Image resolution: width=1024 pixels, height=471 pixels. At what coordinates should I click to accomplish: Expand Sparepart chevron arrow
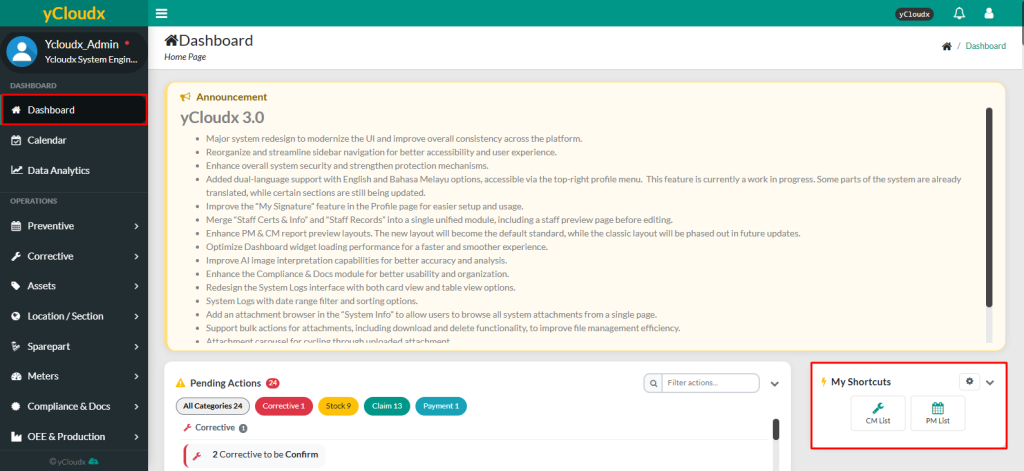[x=136, y=346]
